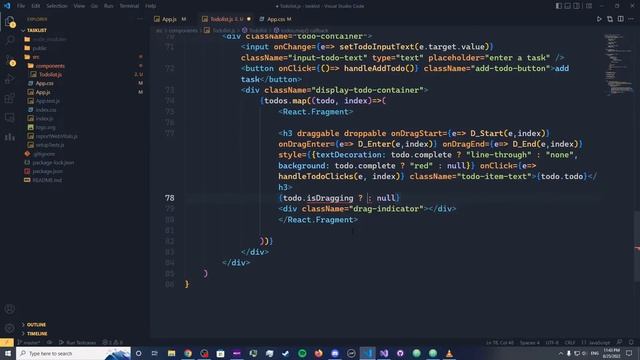Collapse the src folder
This screenshot has width=640, height=360.
pos(36,57)
